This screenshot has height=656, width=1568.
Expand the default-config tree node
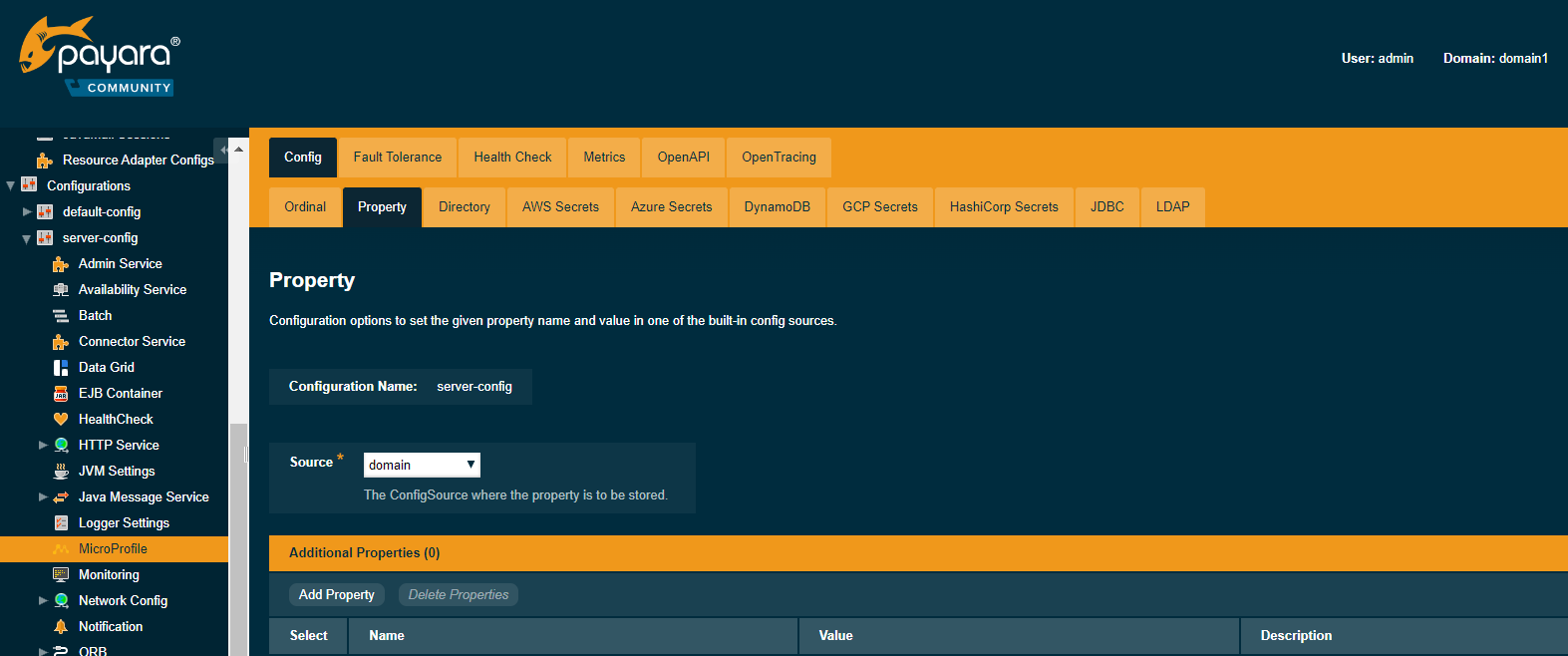27,212
